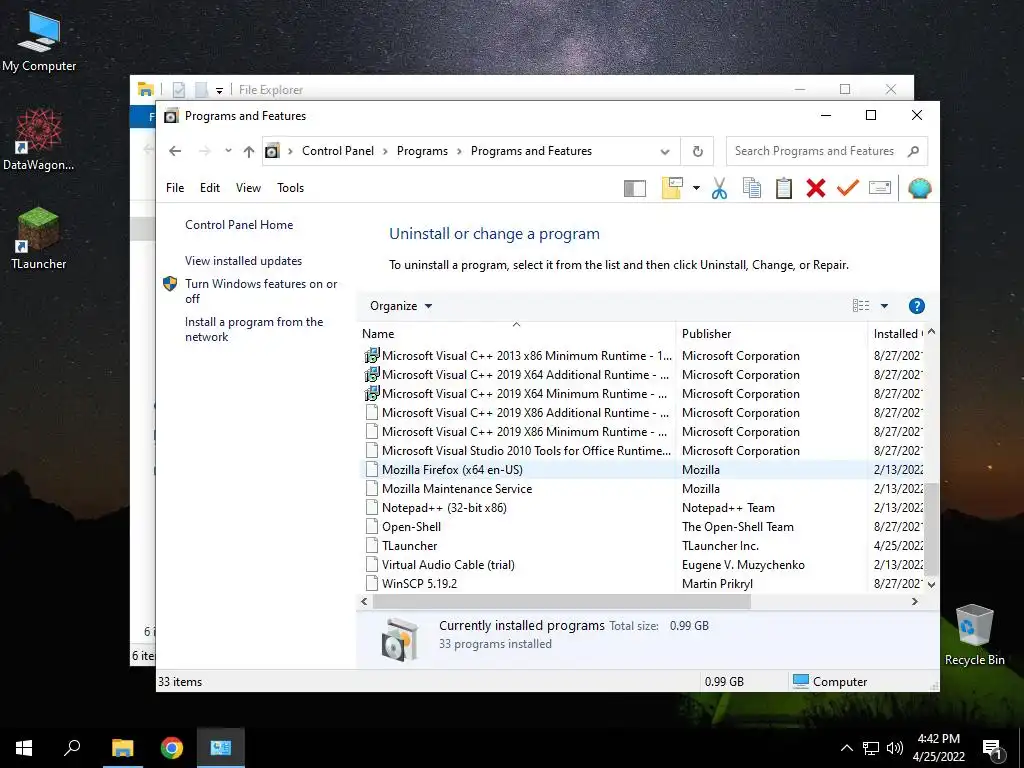Screen dimensions: 1024x768
Task: Click the Cut scissors toolbar icon
Action: (x=719, y=189)
